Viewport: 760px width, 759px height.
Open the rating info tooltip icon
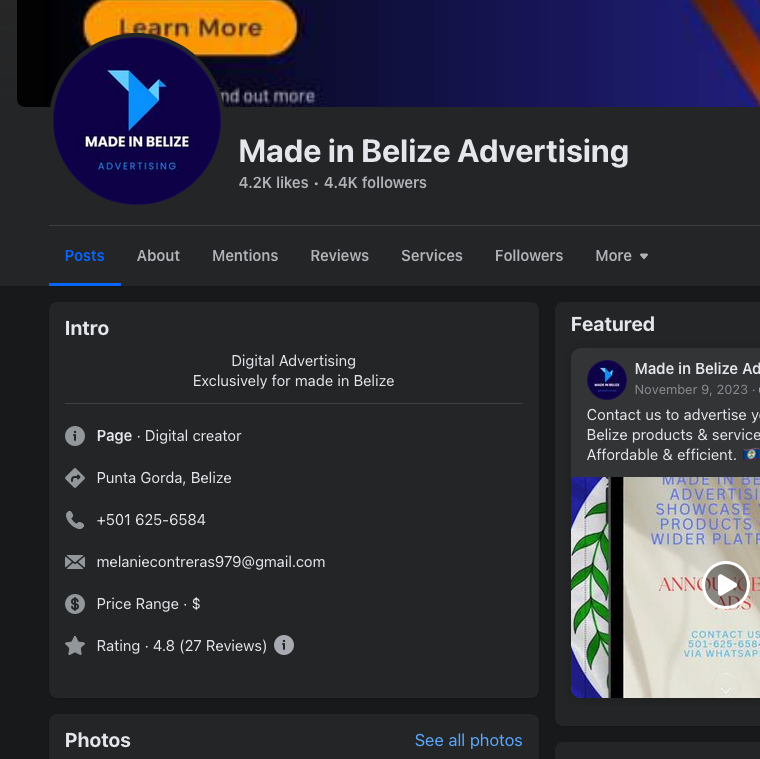[x=284, y=645]
